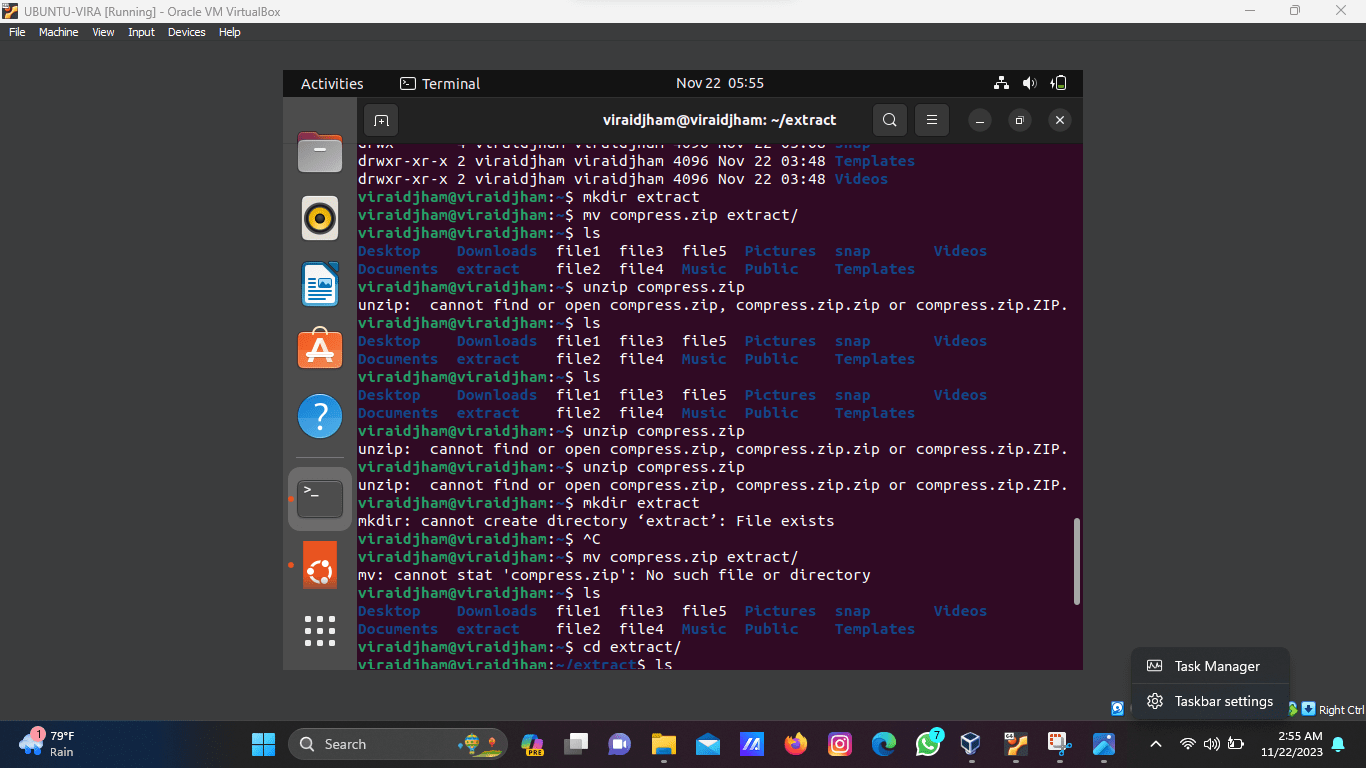1366x768 pixels.
Task: Click the UBUNTU-VIRA VirtualBox window title
Action: click(x=152, y=11)
